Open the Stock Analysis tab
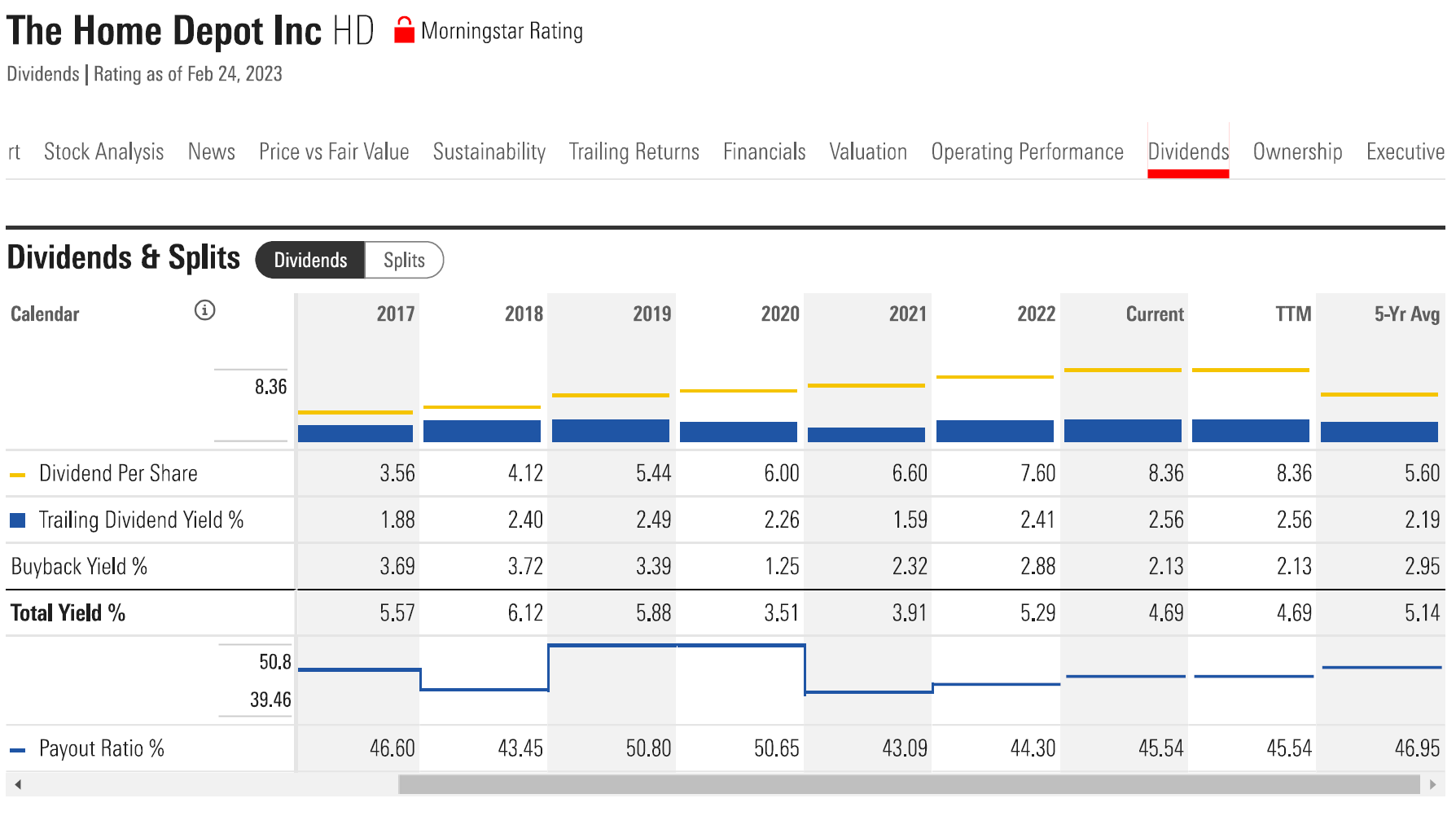The height and width of the screenshot is (816, 1456). pyautogui.click(x=103, y=151)
